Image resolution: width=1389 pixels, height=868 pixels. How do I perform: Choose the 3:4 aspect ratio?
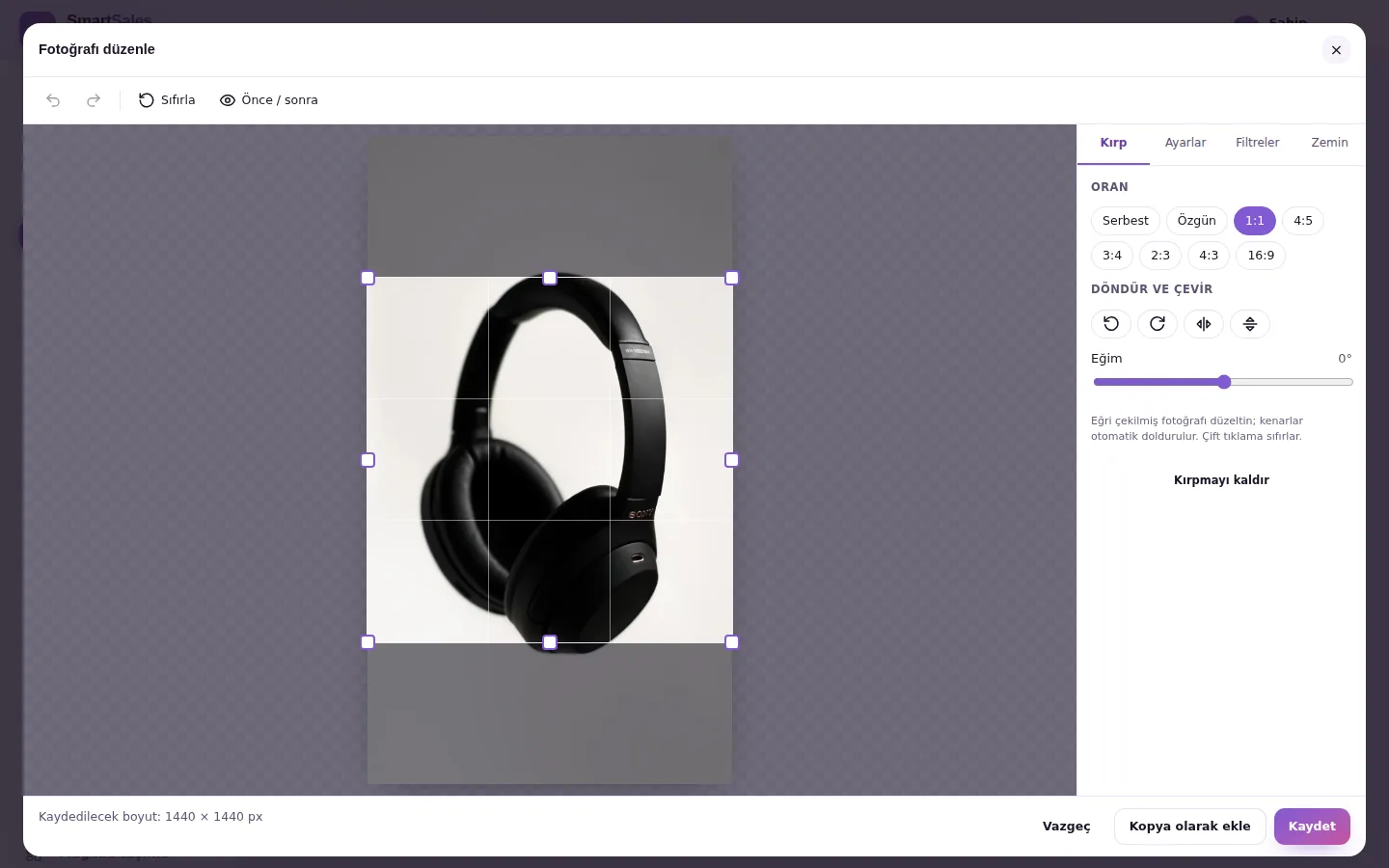pyautogui.click(x=1112, y=256)
